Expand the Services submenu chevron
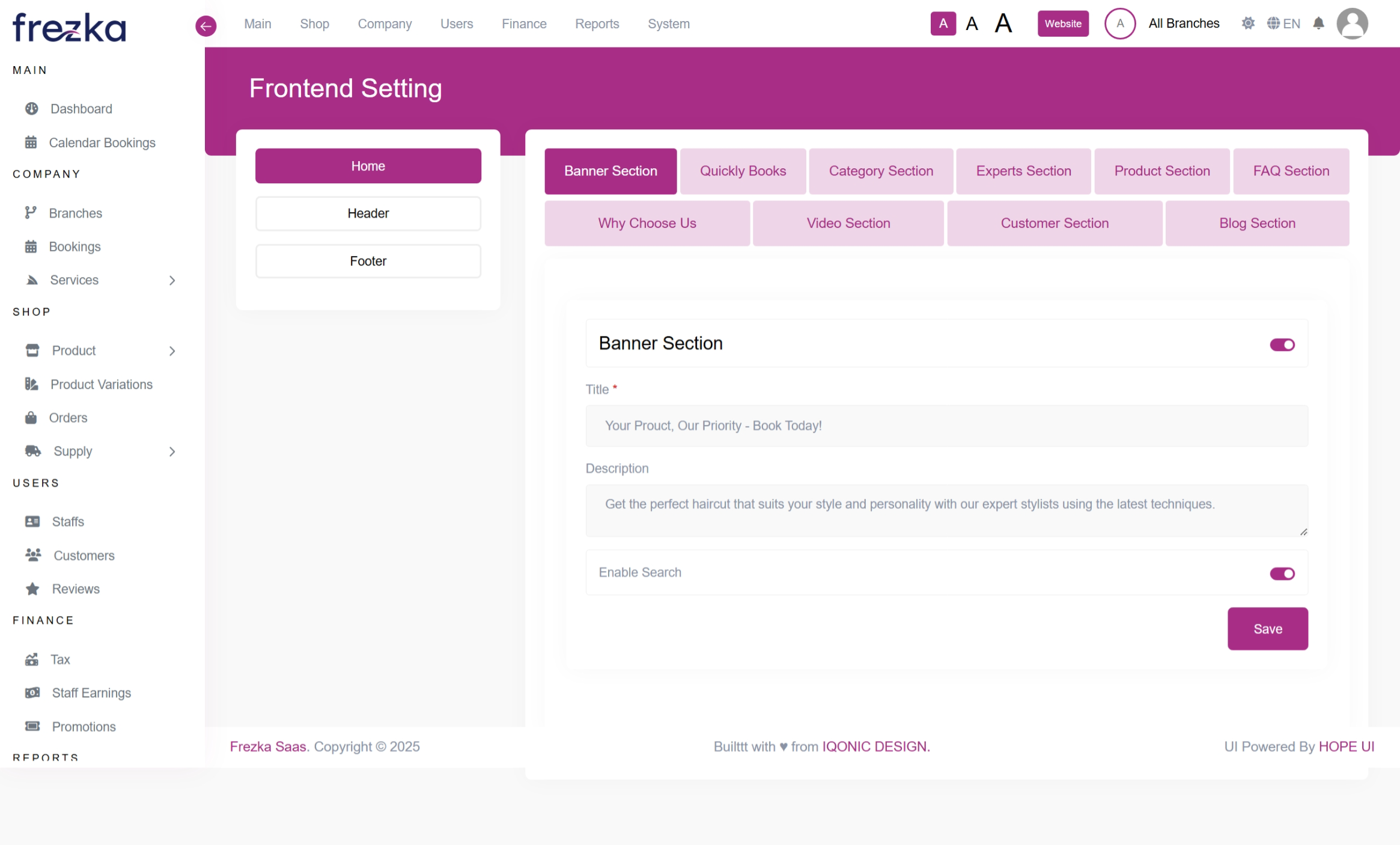 (172, 280)
